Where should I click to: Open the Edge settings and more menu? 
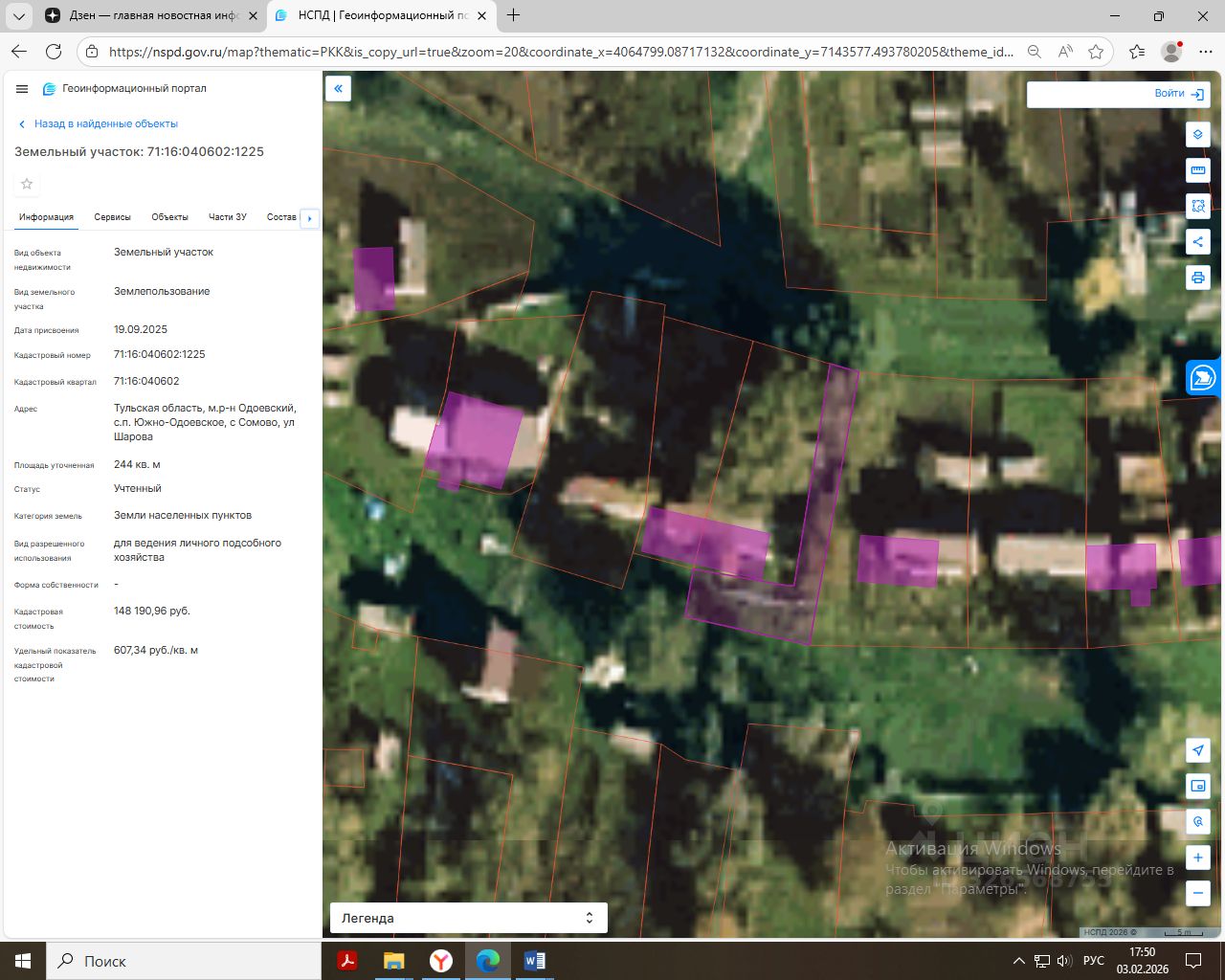(1204, 52)
